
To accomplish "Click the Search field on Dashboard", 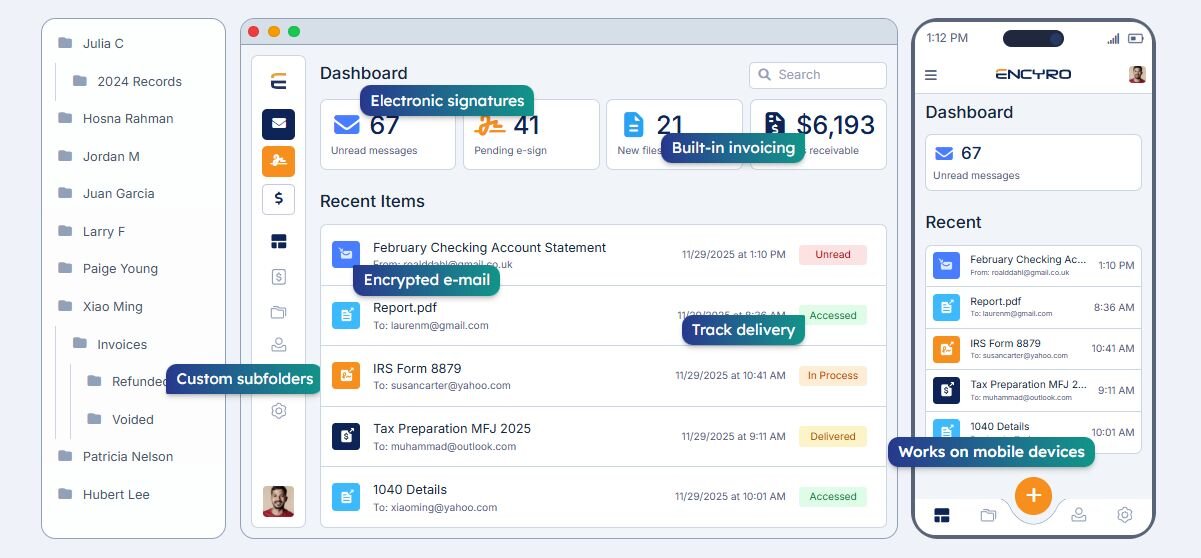I will click(x=818, y=75).
